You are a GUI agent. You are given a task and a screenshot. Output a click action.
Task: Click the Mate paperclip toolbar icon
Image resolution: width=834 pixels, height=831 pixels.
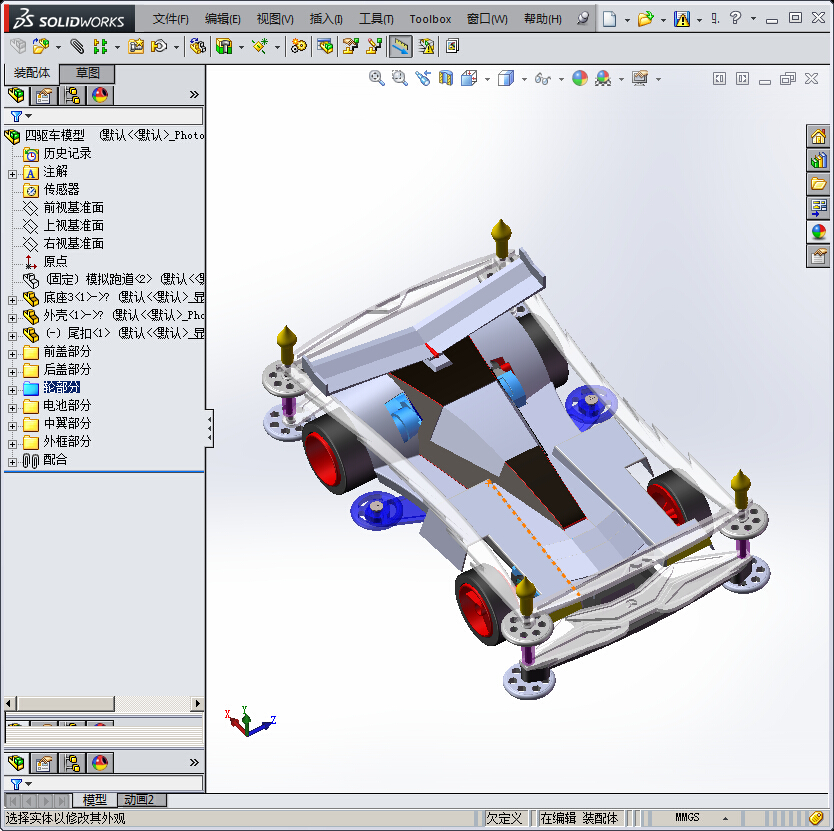tap(78, 46)
